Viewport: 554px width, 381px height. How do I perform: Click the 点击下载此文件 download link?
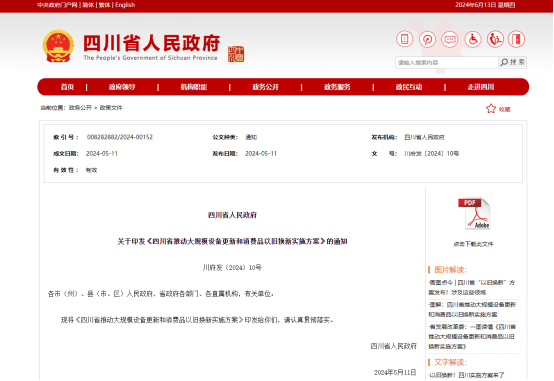tap(473, 244)
